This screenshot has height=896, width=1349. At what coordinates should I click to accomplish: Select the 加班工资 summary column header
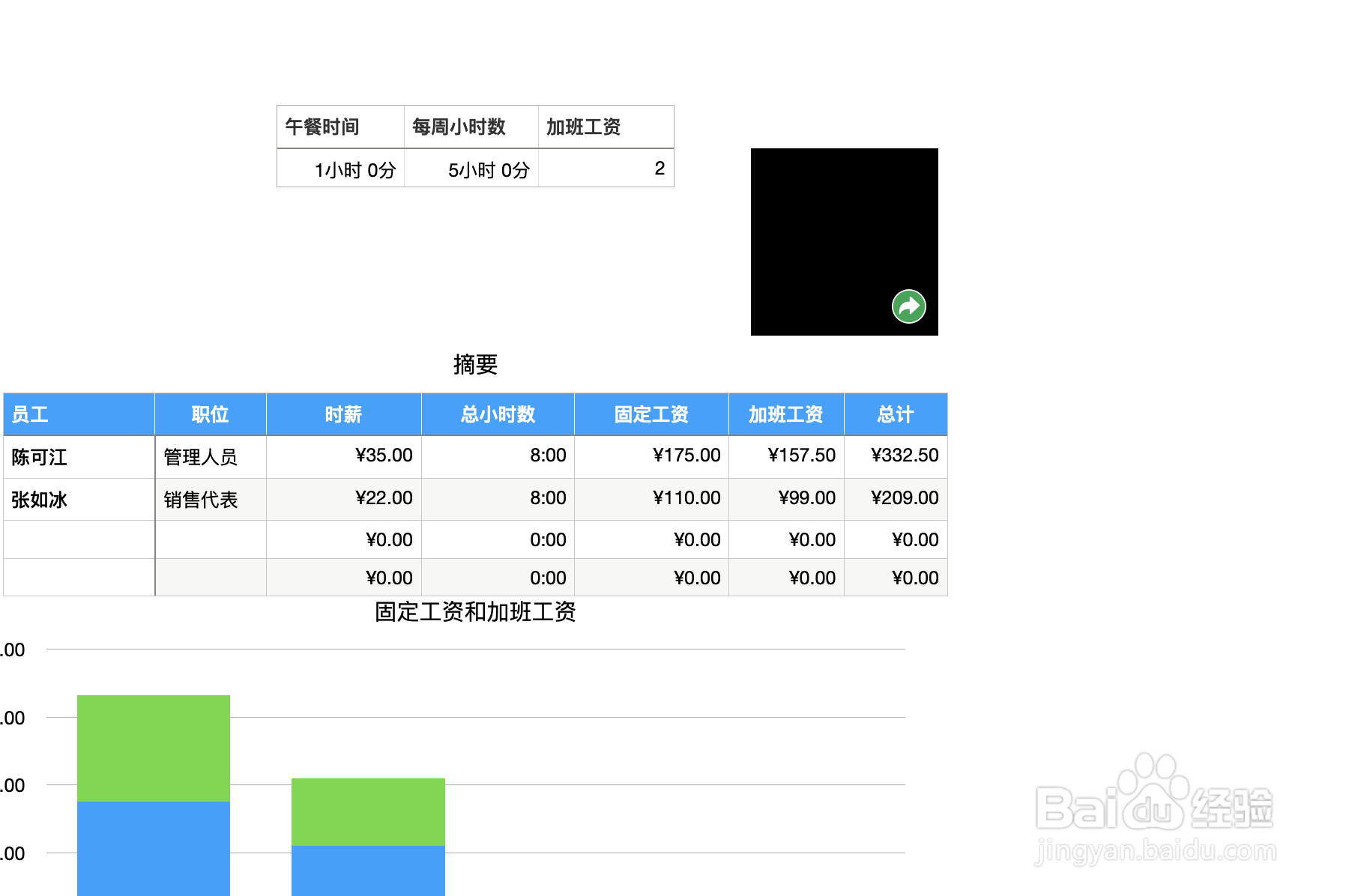coord(785,414)
